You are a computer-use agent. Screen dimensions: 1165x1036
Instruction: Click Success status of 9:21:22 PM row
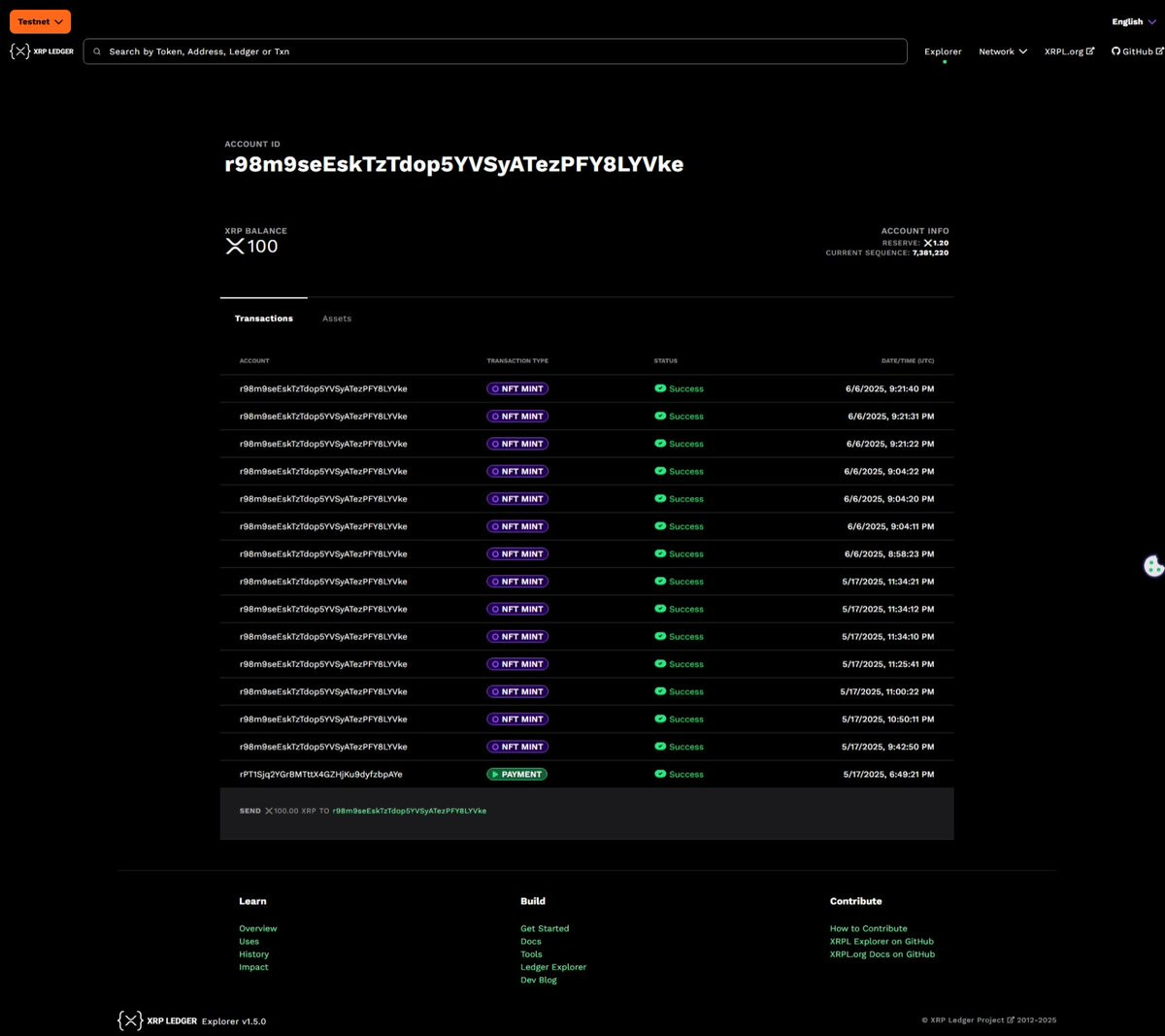[x=679, y=444]
